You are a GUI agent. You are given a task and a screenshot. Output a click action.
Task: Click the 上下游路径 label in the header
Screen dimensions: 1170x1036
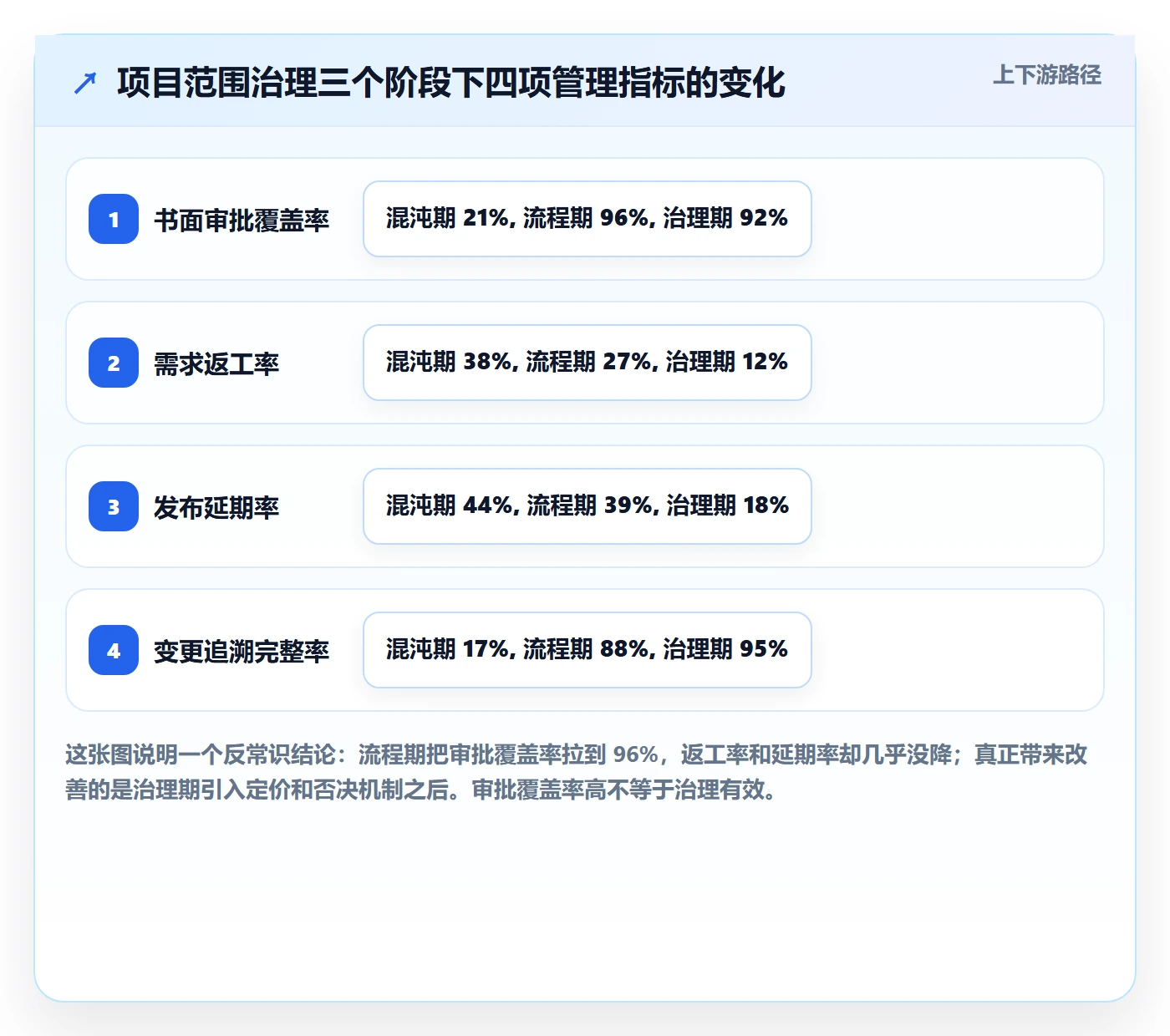(1047, 75)
